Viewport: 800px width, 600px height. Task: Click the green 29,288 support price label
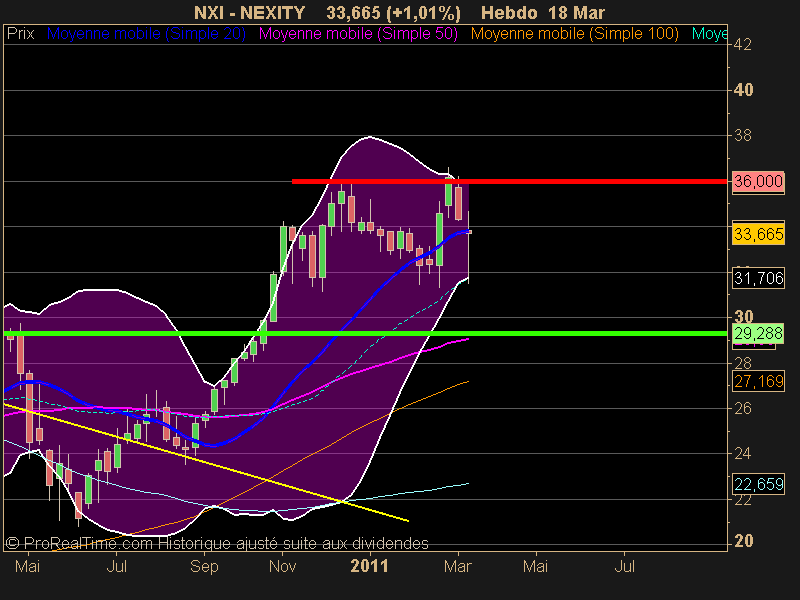click(758, 333)
